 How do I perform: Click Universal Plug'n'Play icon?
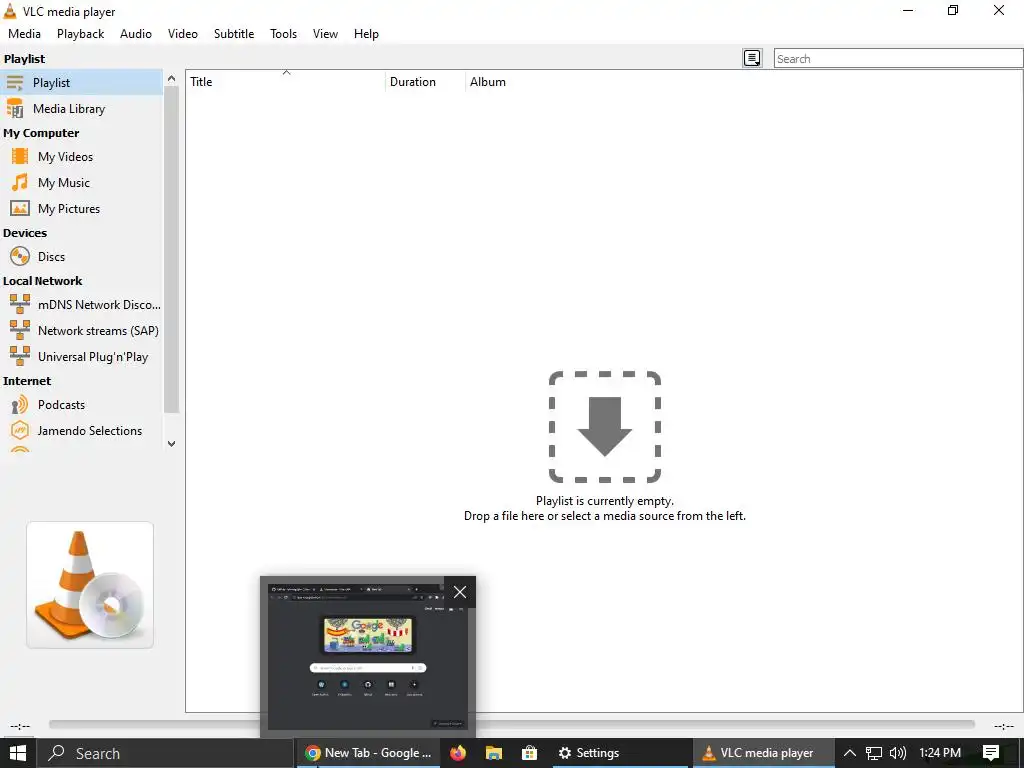tap(20, 357)
